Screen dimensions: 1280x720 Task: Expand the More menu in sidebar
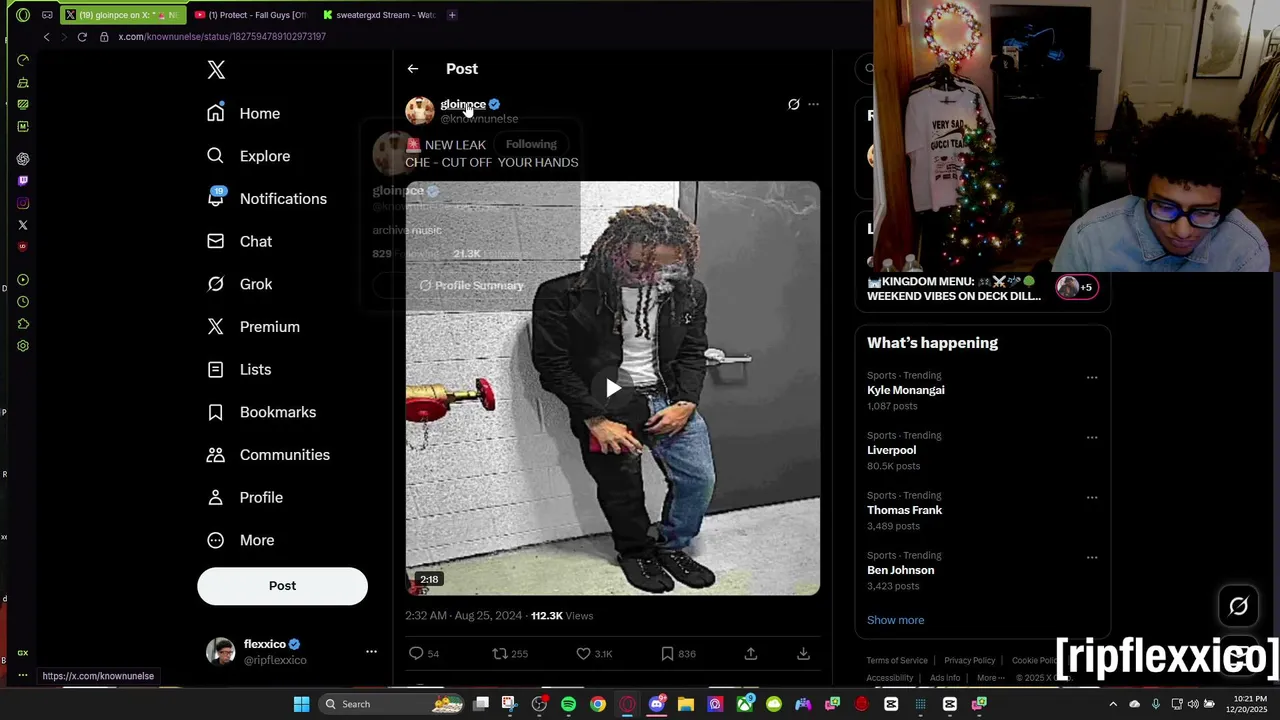[x=240, y=540]
